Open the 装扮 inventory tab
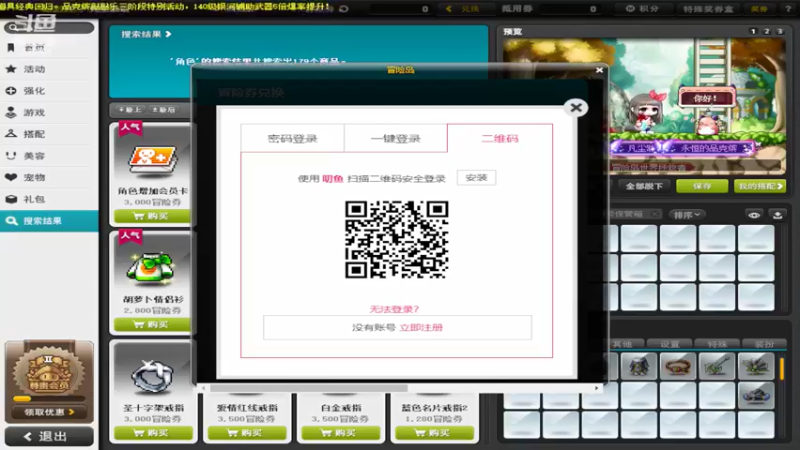800x450 pixels. [x=764, y=344]
